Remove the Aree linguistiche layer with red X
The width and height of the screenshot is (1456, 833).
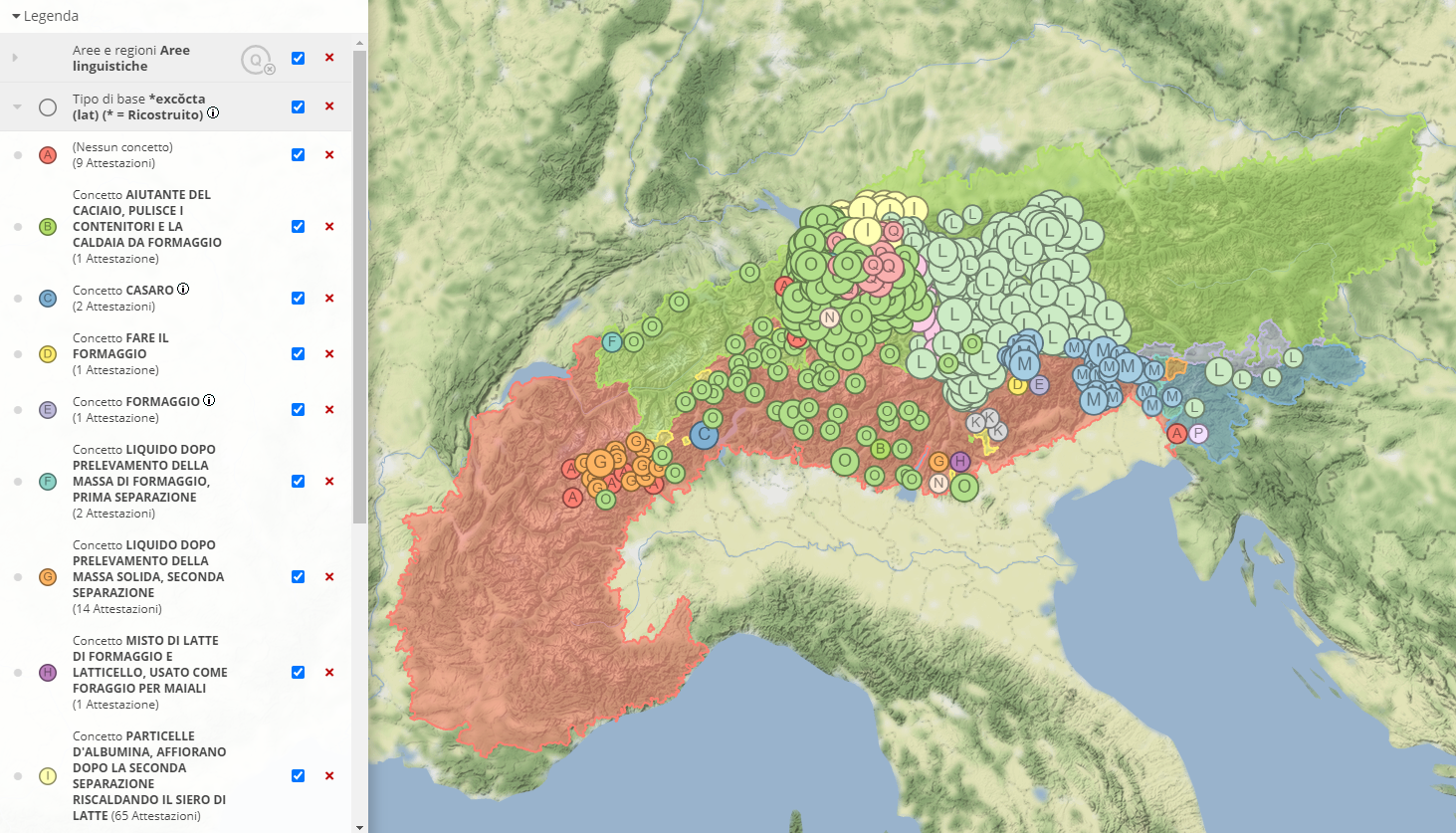point(329,58)
